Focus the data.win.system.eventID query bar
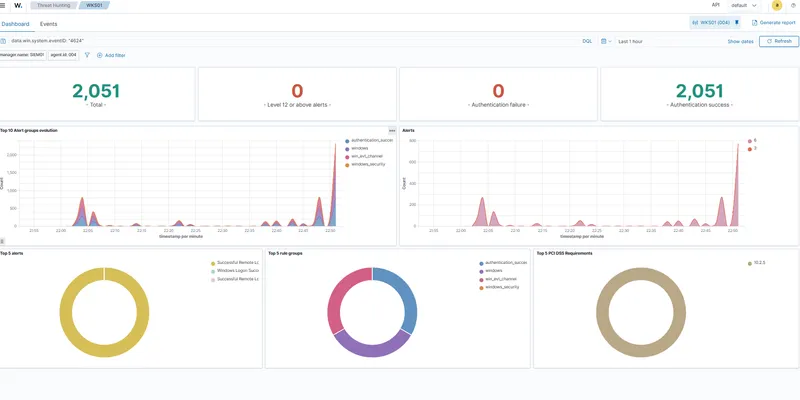Viewport: 800px width, 400px height. click(293, 41)
